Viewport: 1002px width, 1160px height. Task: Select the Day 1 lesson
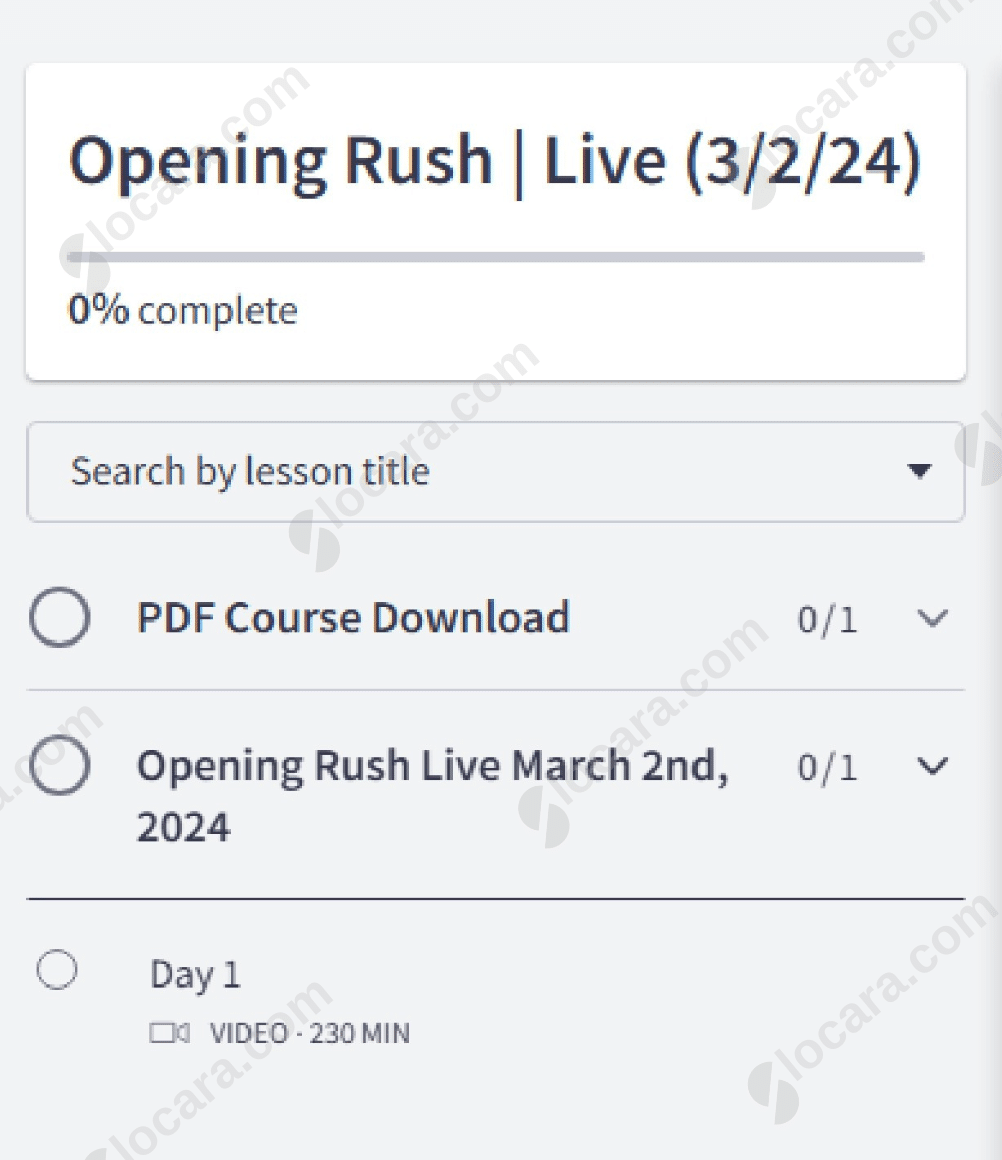click(195, 973)
